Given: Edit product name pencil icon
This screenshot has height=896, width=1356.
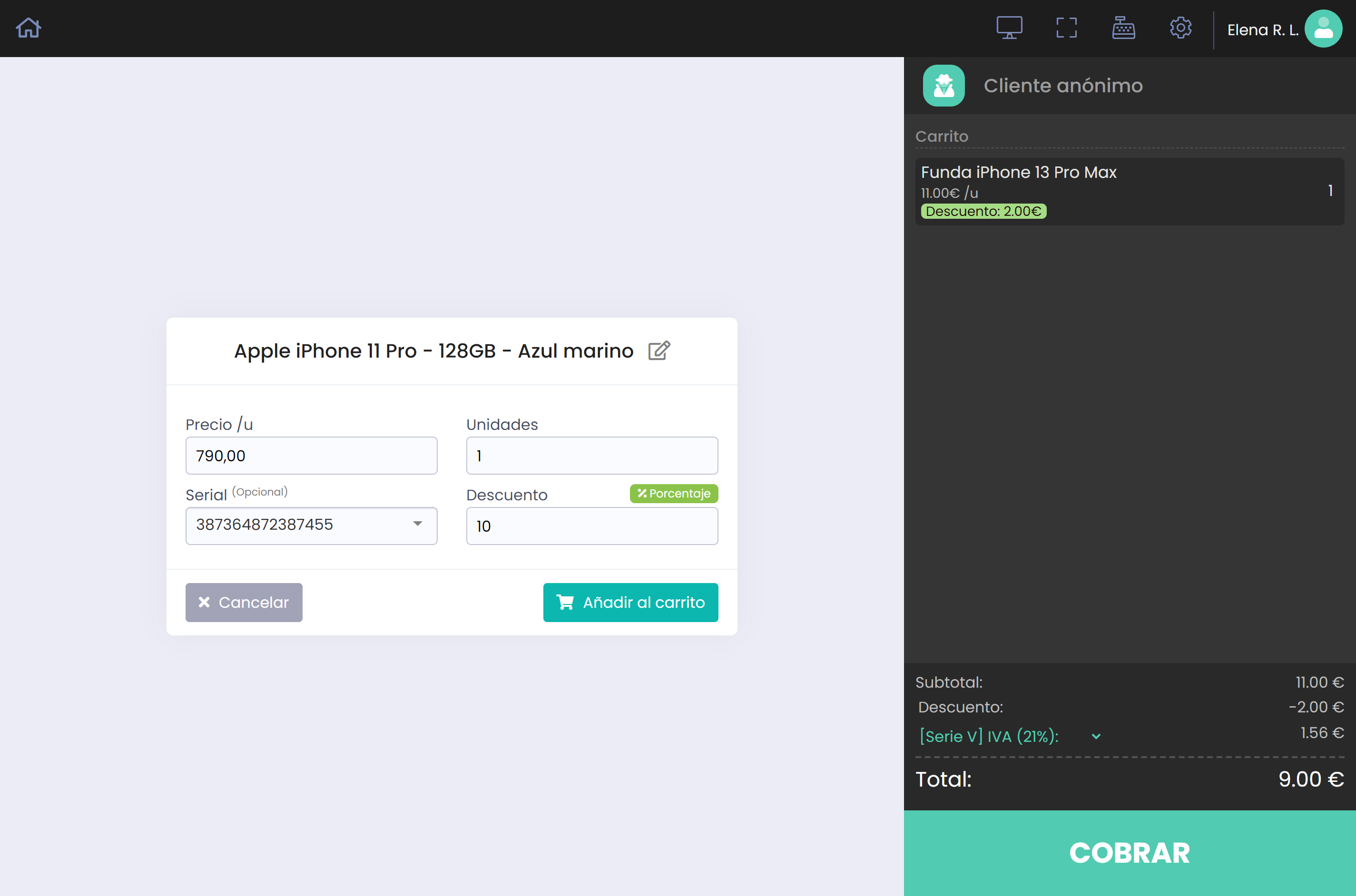Looking at the screenshot, I should [x=658, y=351].
